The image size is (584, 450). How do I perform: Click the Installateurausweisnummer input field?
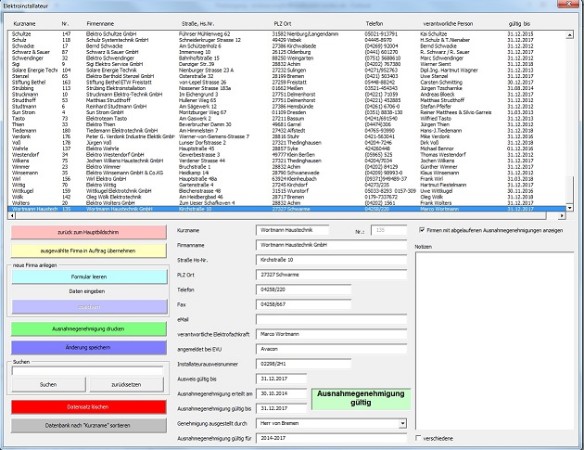304,364
